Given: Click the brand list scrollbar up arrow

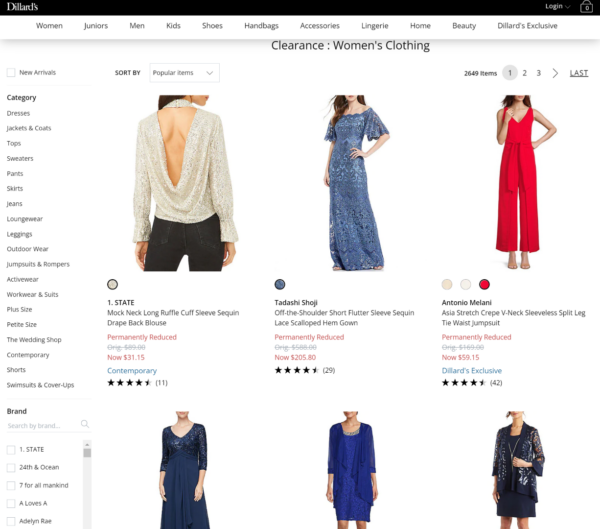Looking at the screenshot, I should pyautogui.click(x=87, y=444).
